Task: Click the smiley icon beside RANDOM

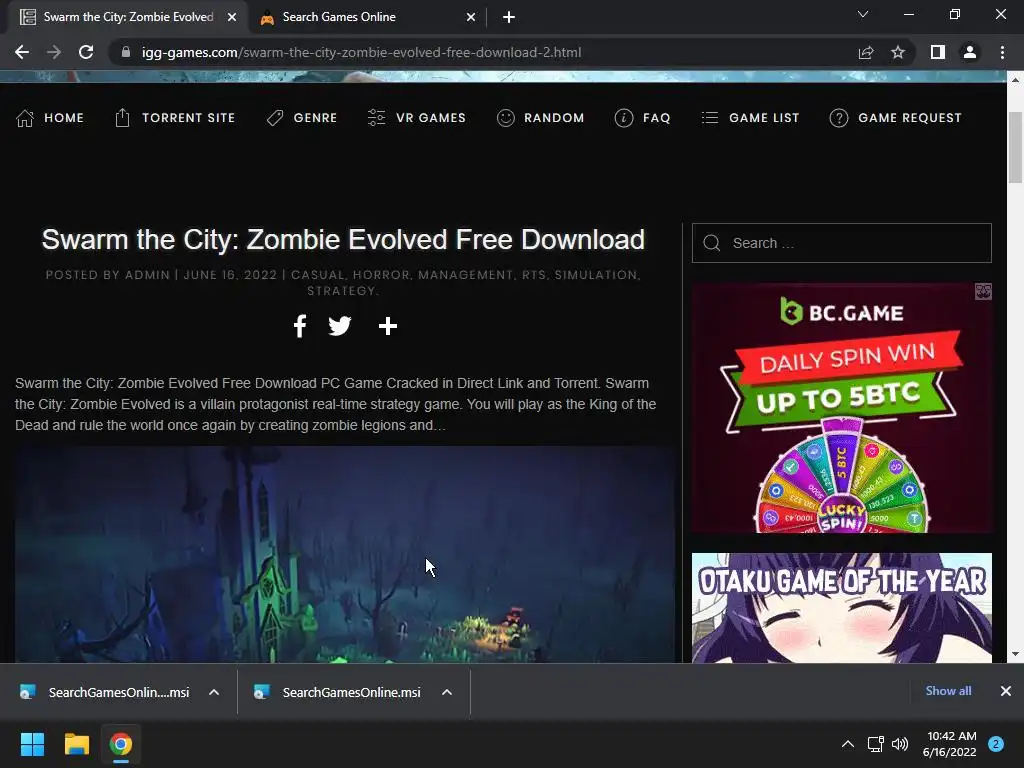Action: pos(505,118)
